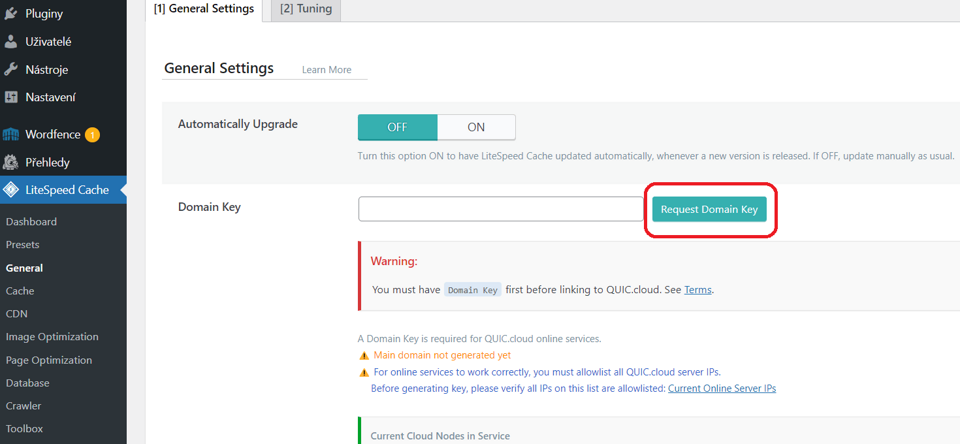Open Cache submenu item
Image resolution: width=960 pixels, height=444 pixels.
pos(20,291)
